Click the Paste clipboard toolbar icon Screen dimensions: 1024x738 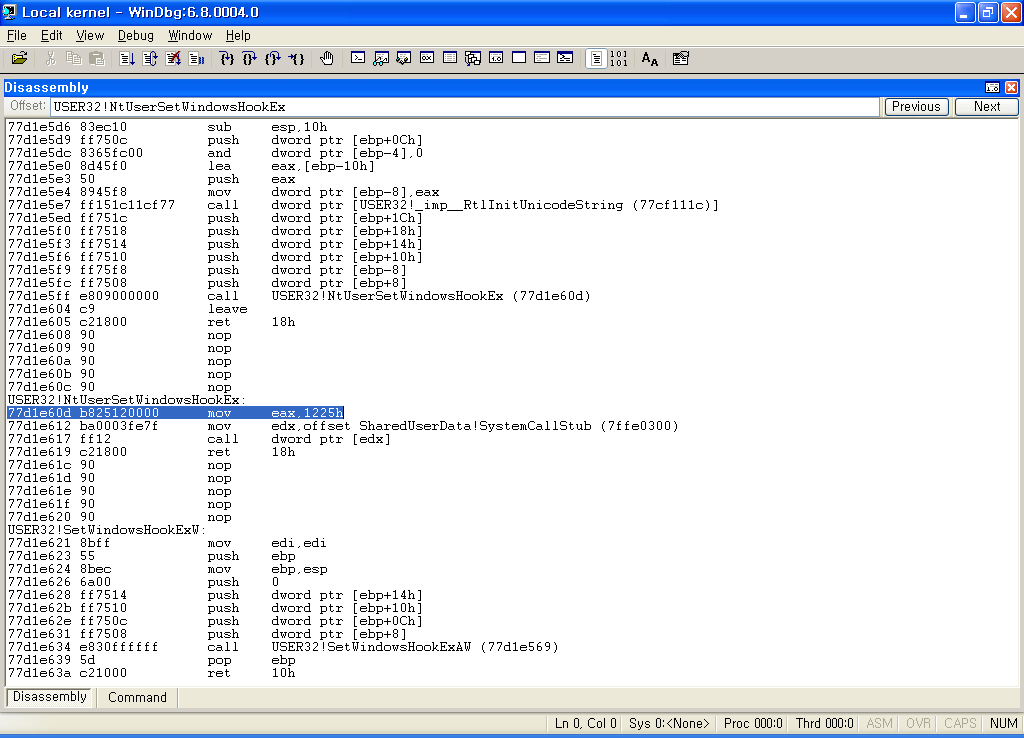click(x=97, y=59)
